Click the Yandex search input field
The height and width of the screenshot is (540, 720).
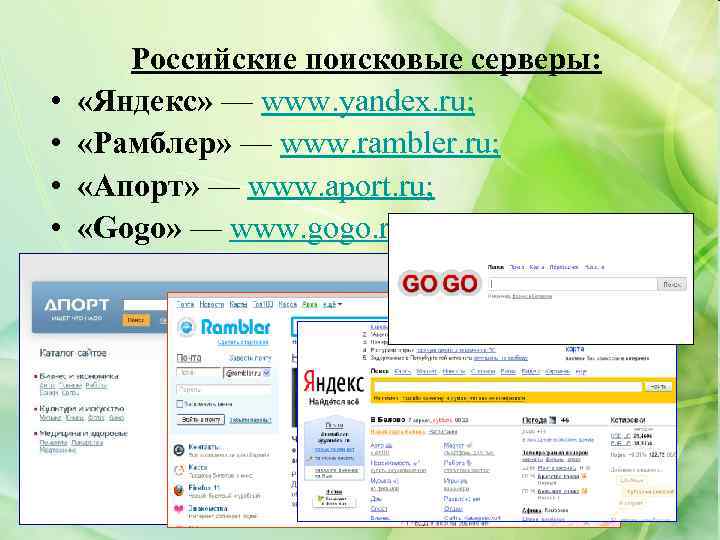(x=507, y=387)
